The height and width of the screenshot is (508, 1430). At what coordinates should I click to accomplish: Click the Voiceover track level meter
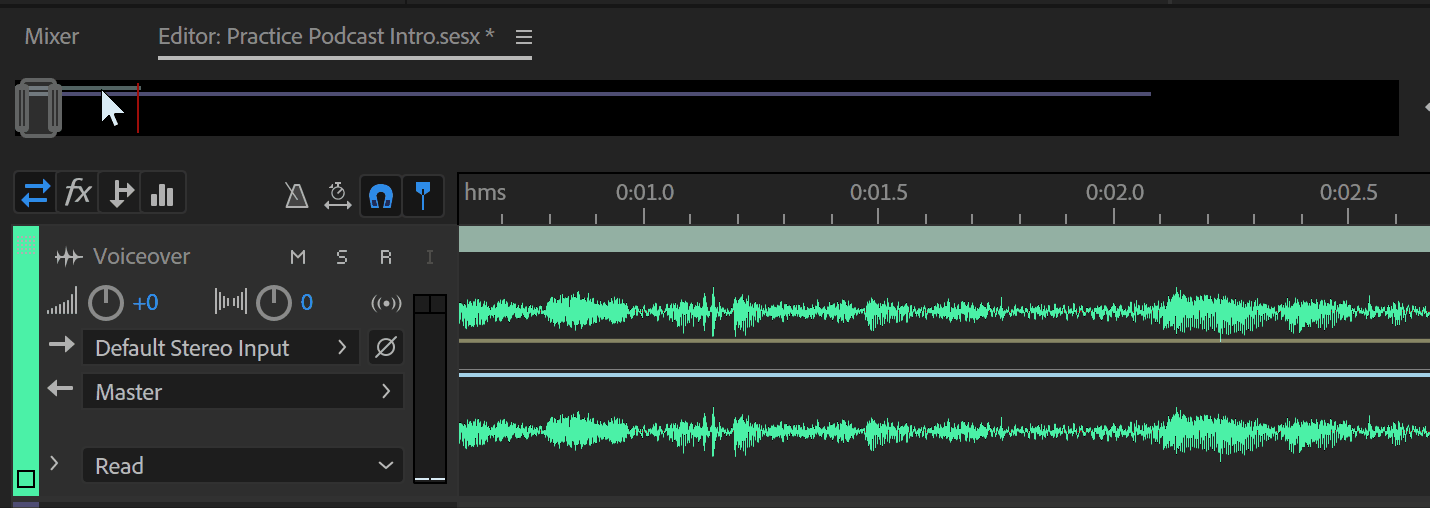coord(430,388)
